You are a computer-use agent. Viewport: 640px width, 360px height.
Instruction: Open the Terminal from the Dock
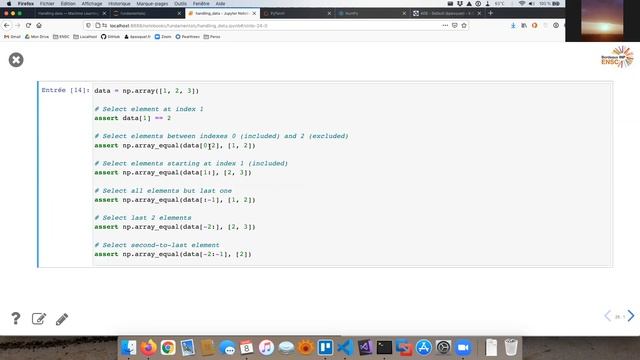coord(384,348)
